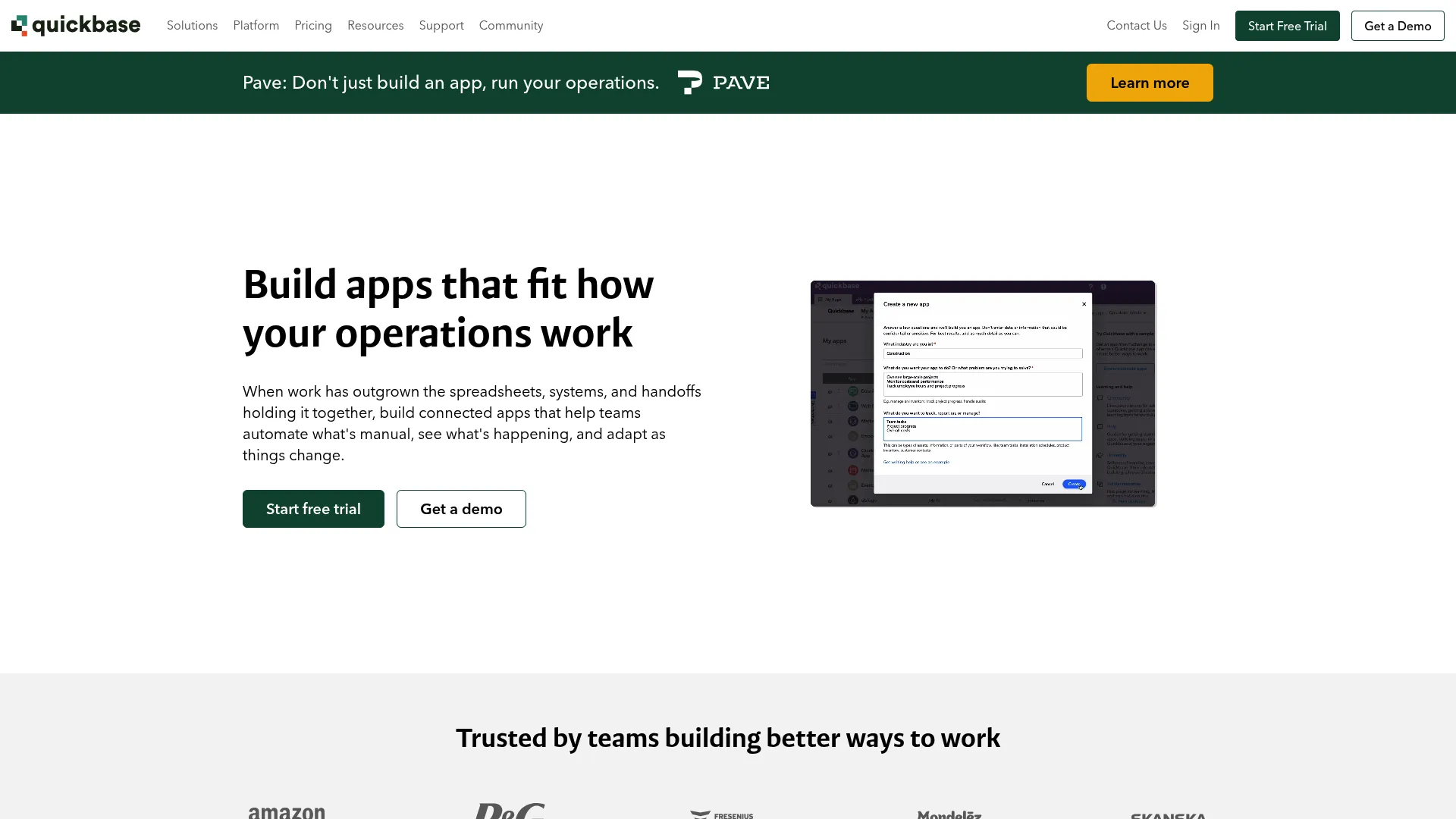Click the header Start Free Trial button
The height and width of the screenshot is (819, 1456).
(x=1288, y=26)
